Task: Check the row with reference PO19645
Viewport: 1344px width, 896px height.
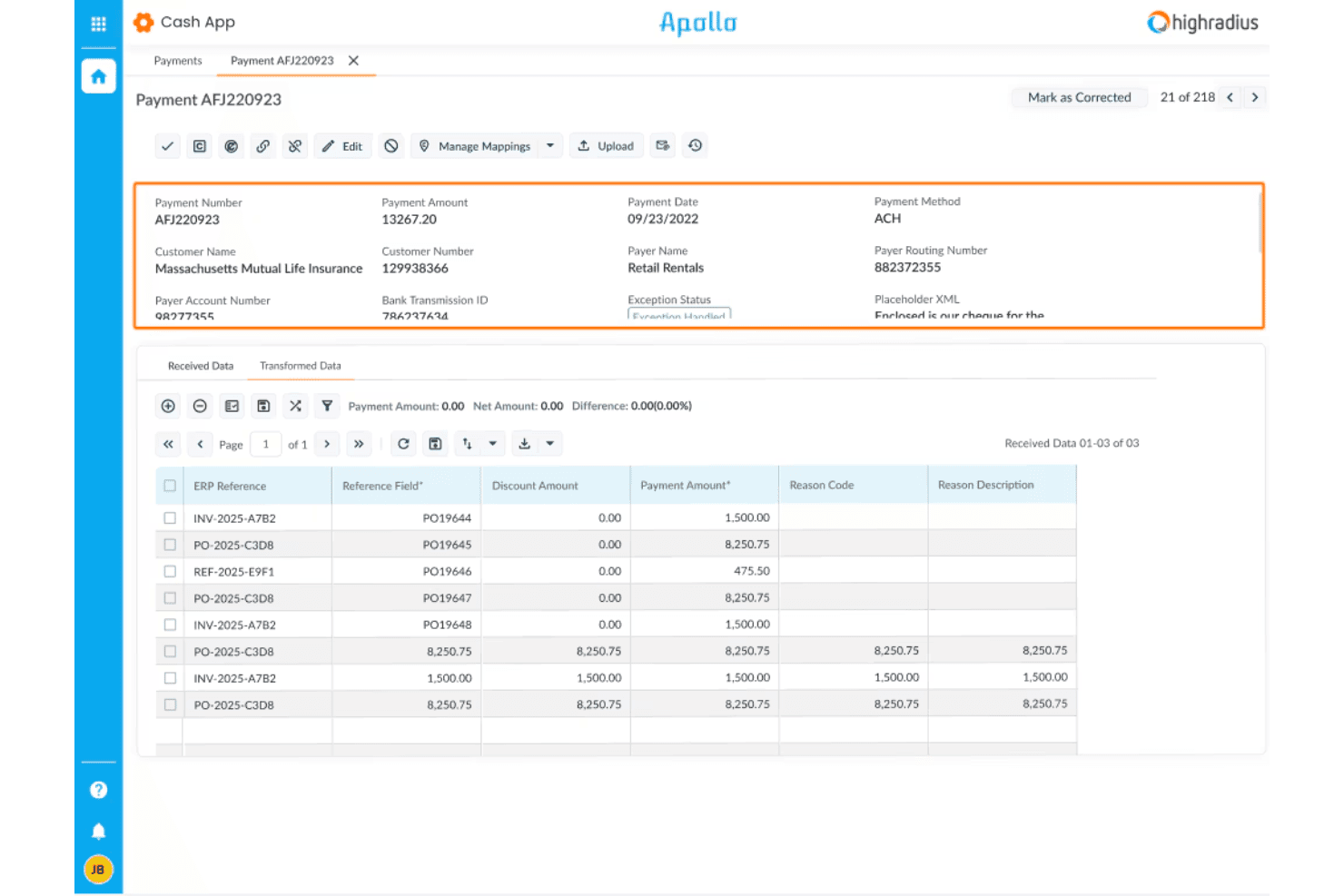Action: coord(170,545)
